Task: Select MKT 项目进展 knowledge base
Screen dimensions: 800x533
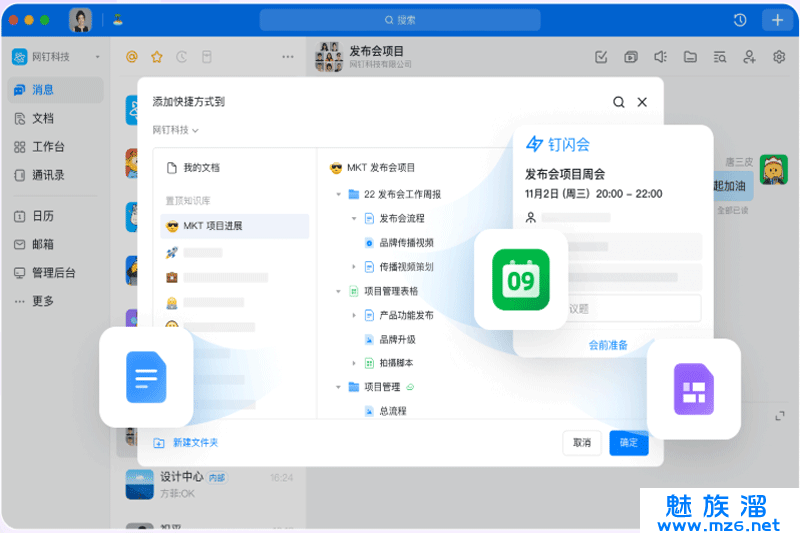Action: [235, 226]
